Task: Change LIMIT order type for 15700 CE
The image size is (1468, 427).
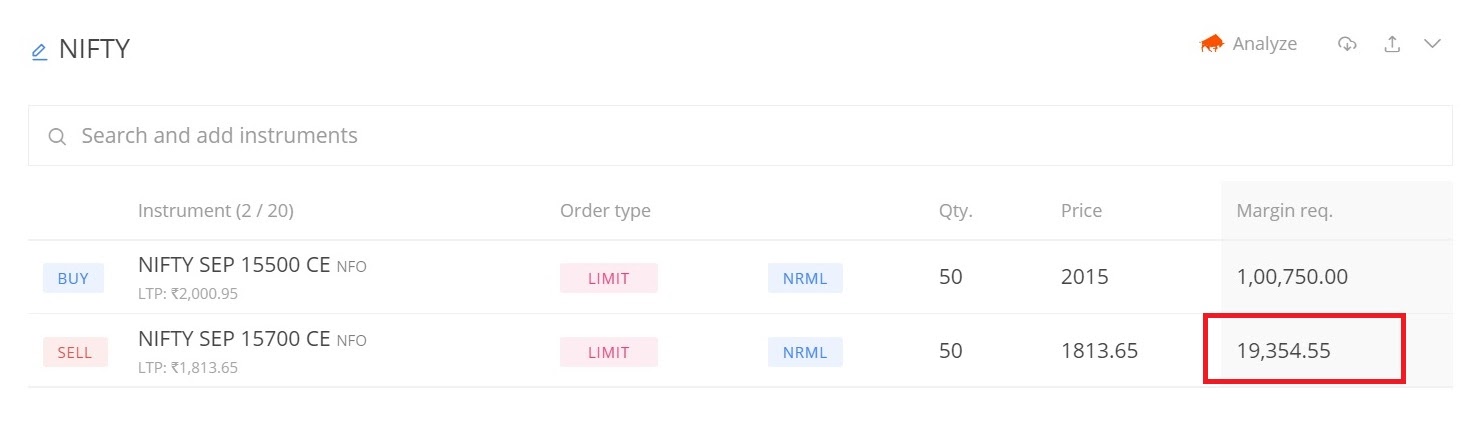Action: coord(608,352)
